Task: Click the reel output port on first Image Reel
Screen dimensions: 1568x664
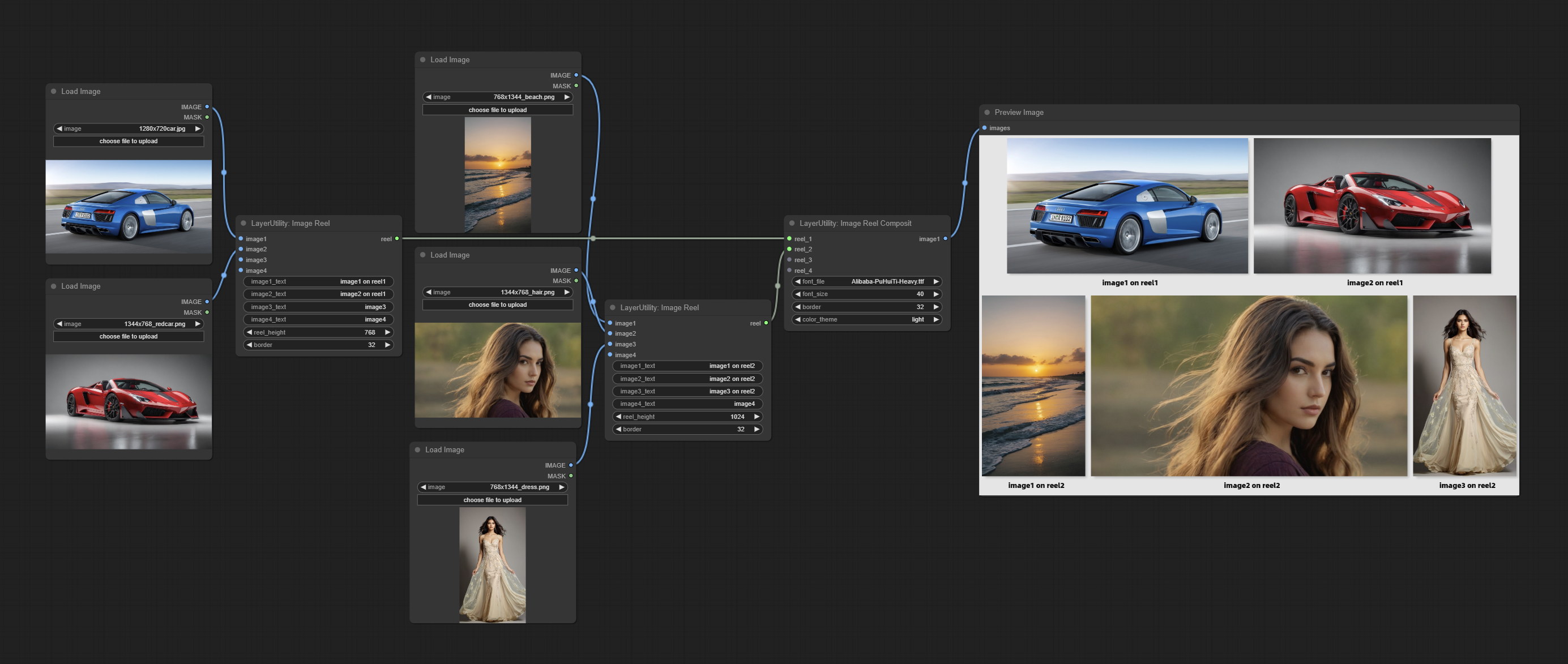Action: [397, 238]
